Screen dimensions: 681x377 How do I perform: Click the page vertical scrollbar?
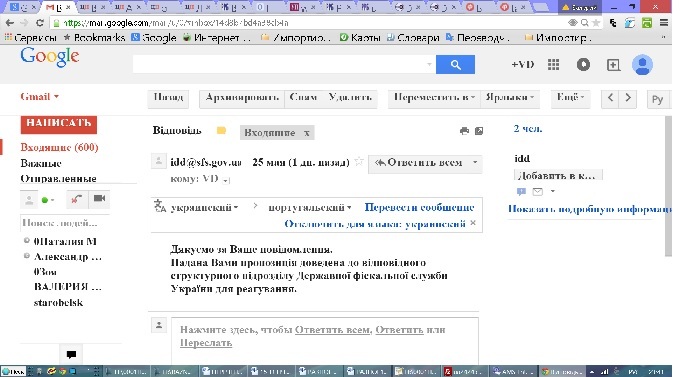pos(668,187)
